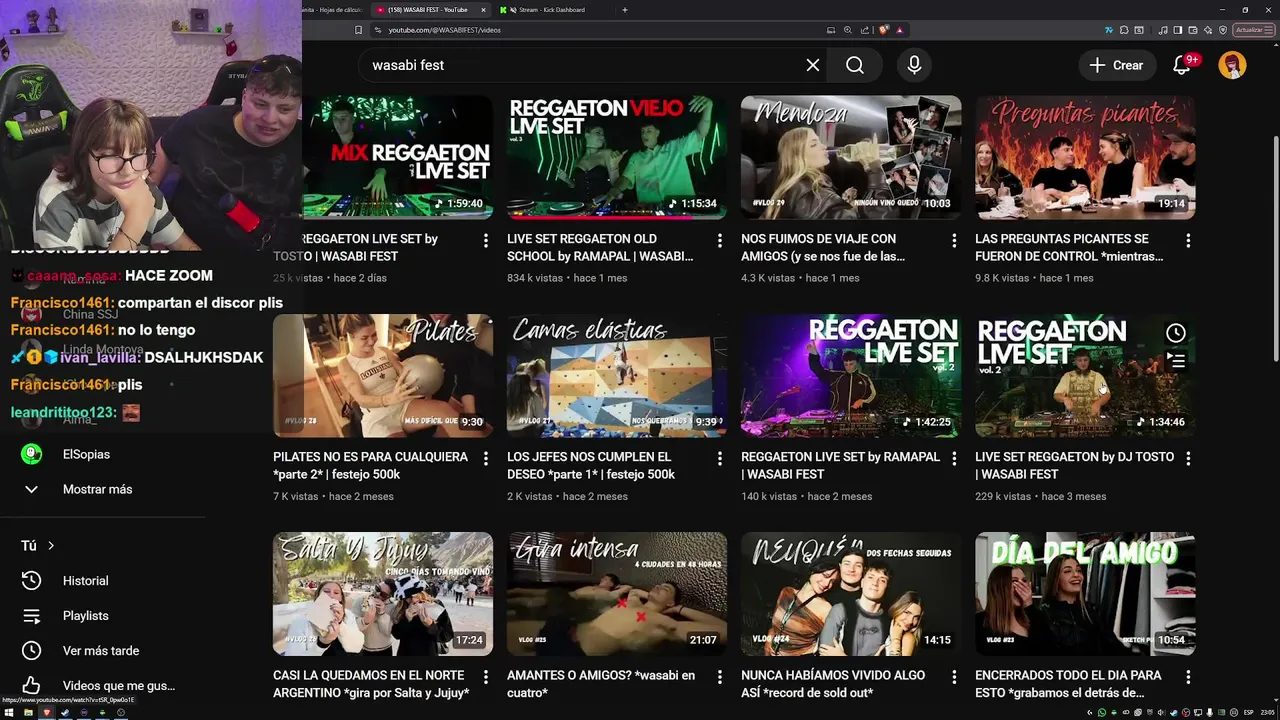Screen dimensions: 1280x720
Task: Expand the Tú section chevron
Action: [51, 546]
